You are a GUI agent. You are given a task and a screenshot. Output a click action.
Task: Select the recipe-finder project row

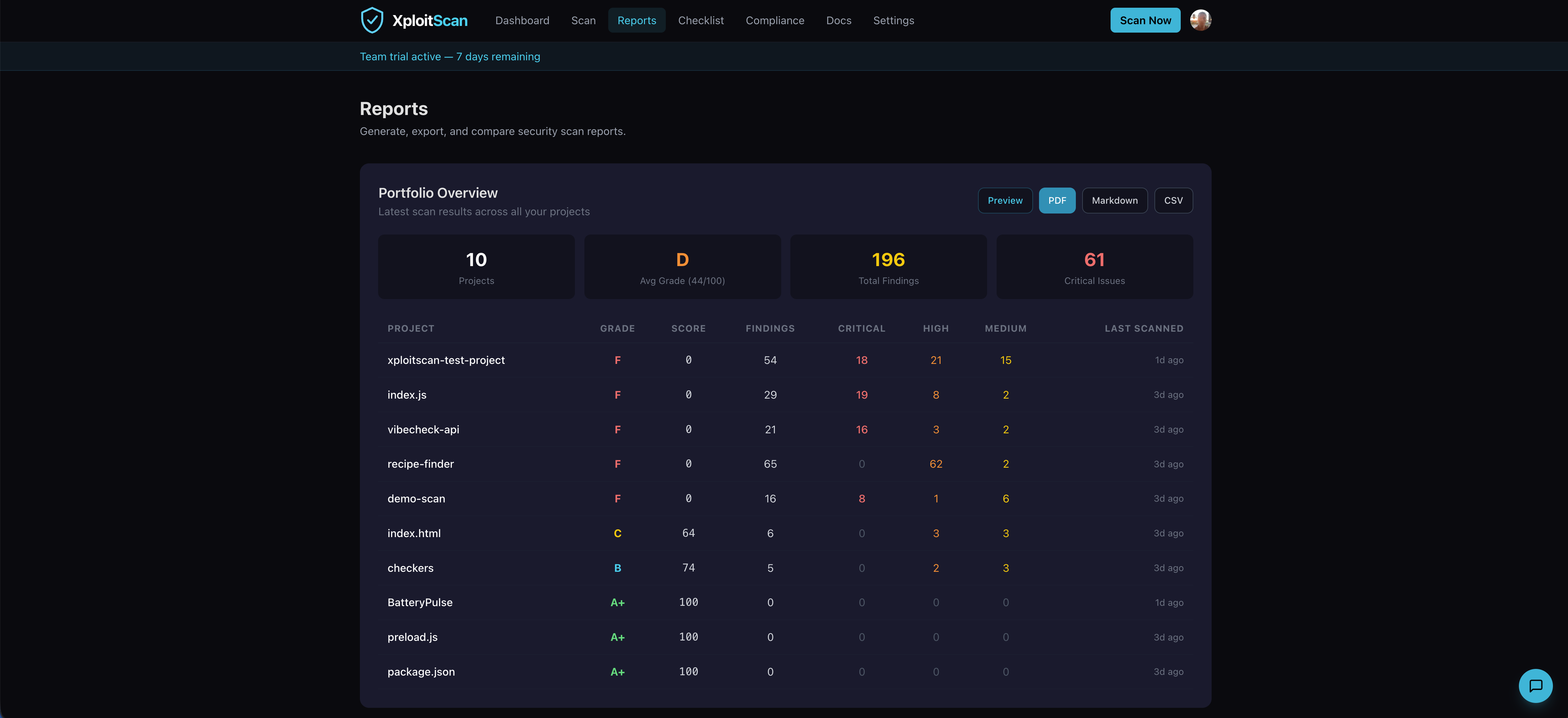click(420, 464)
